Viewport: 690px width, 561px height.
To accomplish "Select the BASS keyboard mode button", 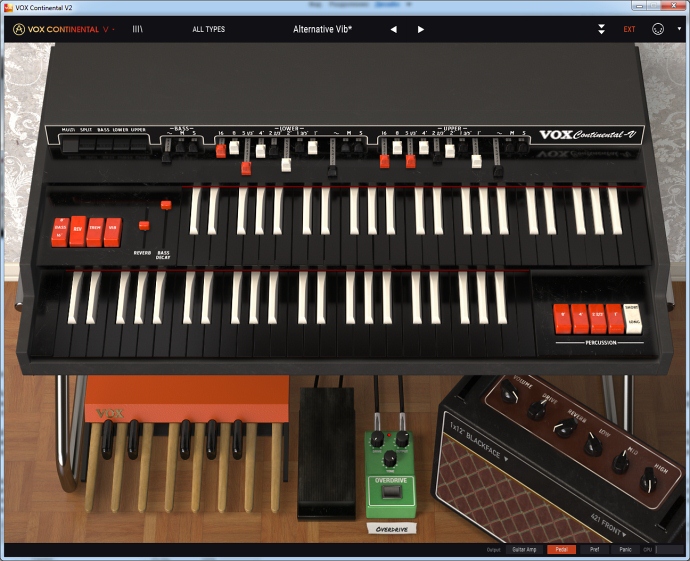I will (104, 145).
